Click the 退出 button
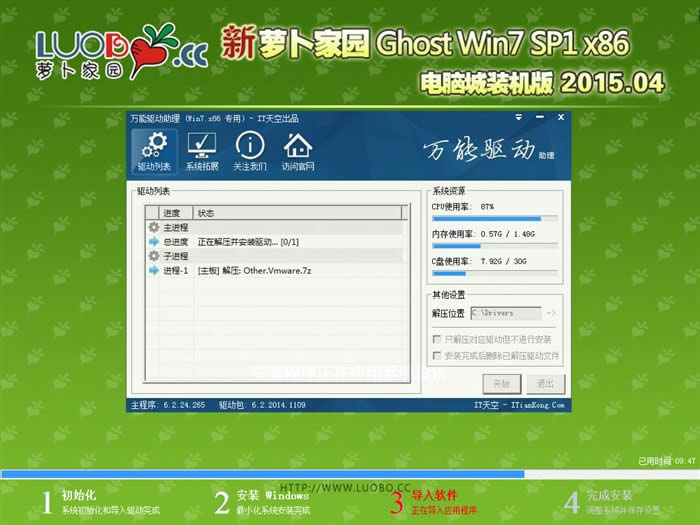This screenshot has width=700, height=525. [x=545, y=384]
